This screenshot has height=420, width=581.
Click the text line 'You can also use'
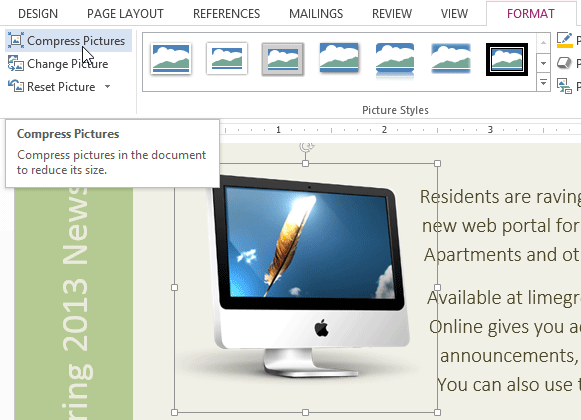pos(508,385)
